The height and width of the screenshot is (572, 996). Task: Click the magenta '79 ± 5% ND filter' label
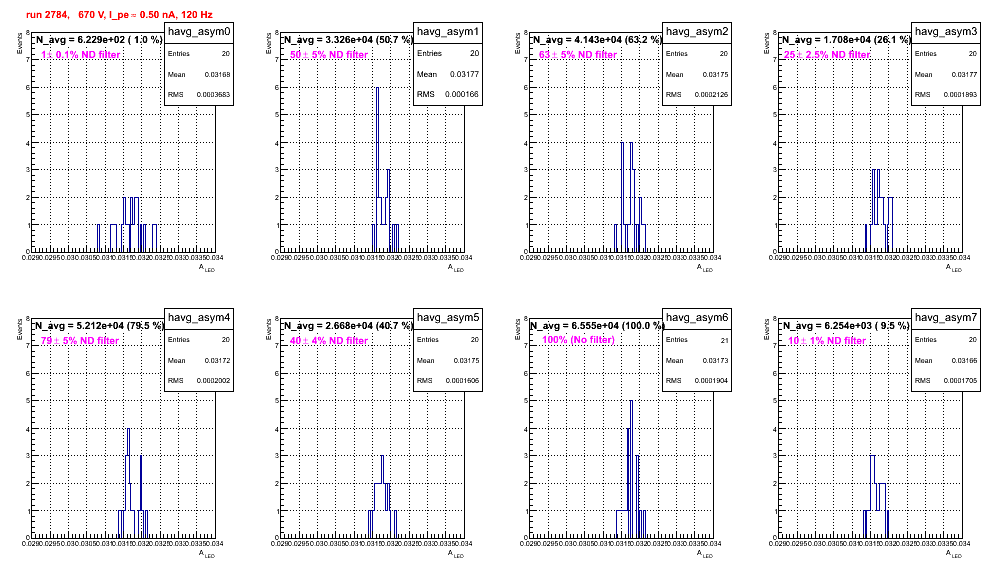(x=80, y=341)
